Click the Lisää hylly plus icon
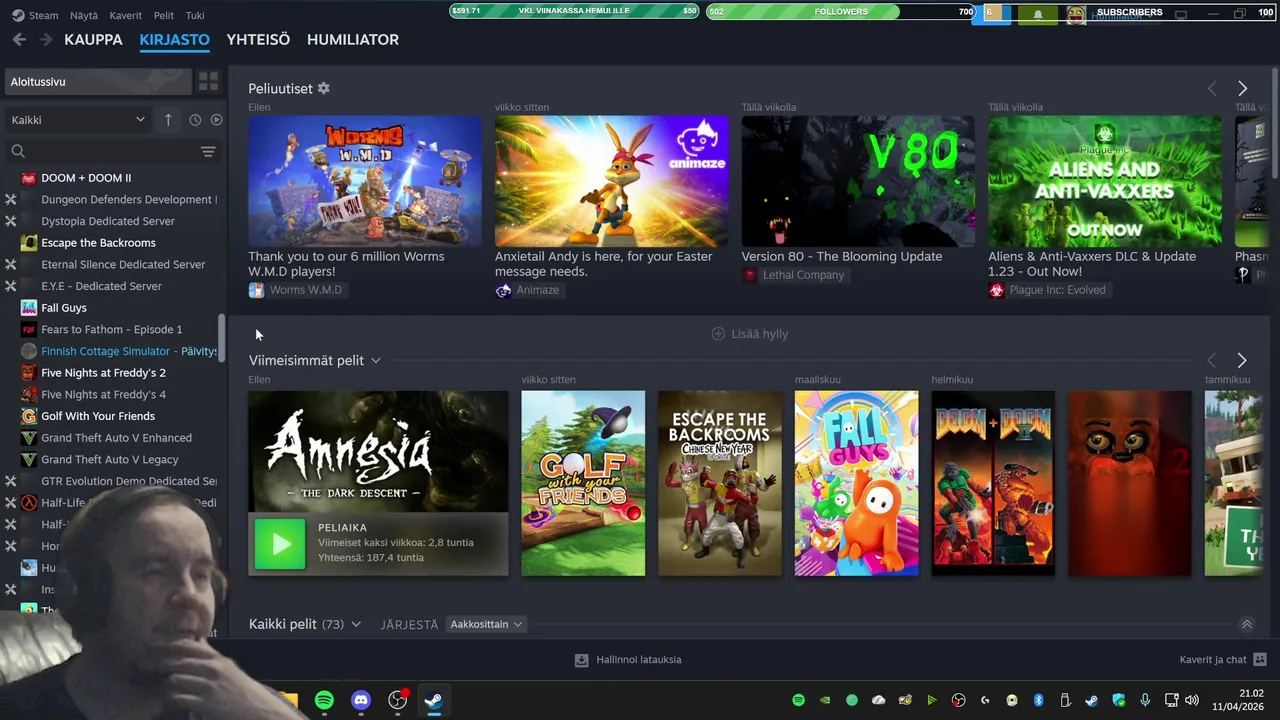Screen dimensions: 1280x720 [718, 334]
